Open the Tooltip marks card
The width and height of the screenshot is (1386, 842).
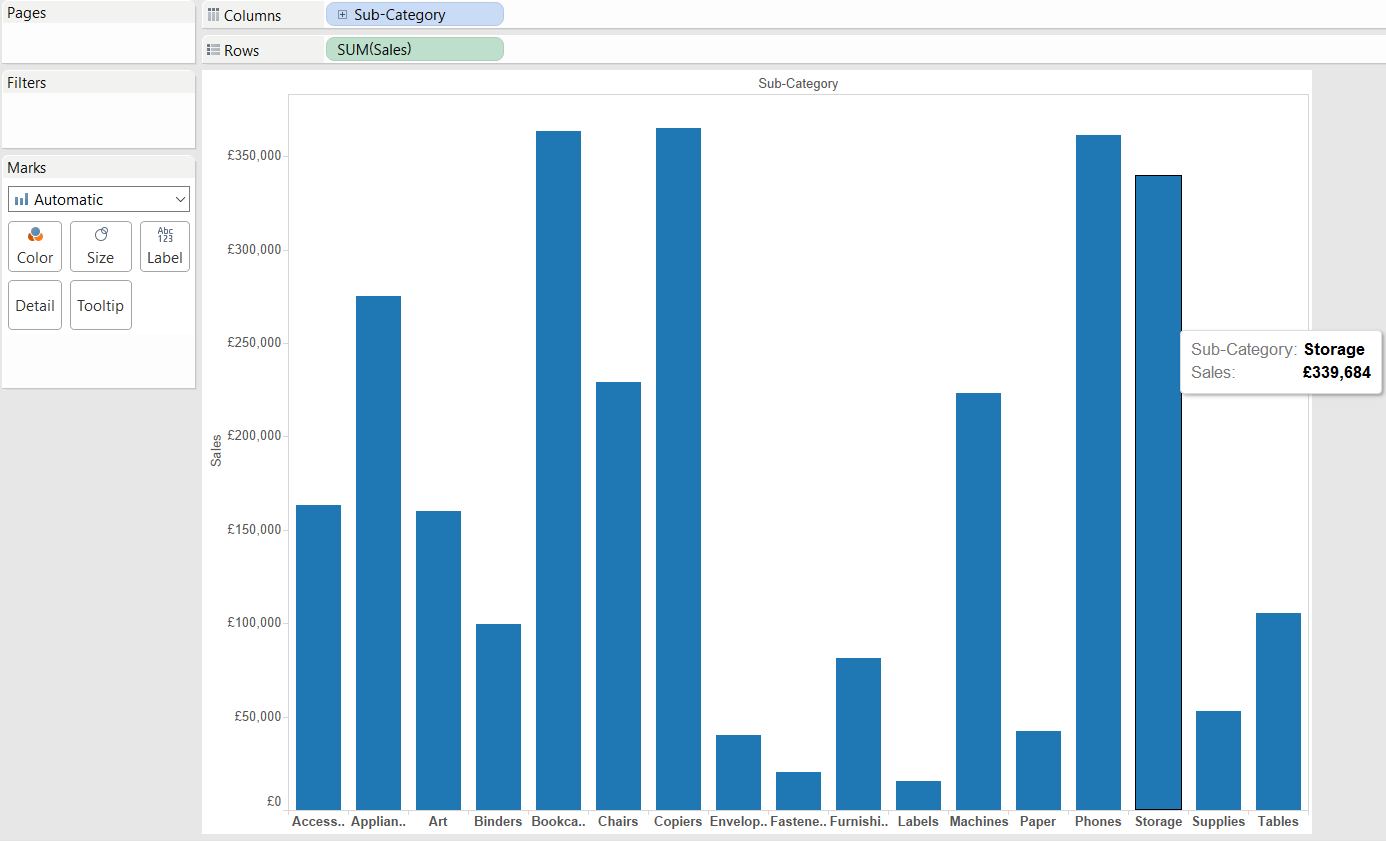coord(100,305)
